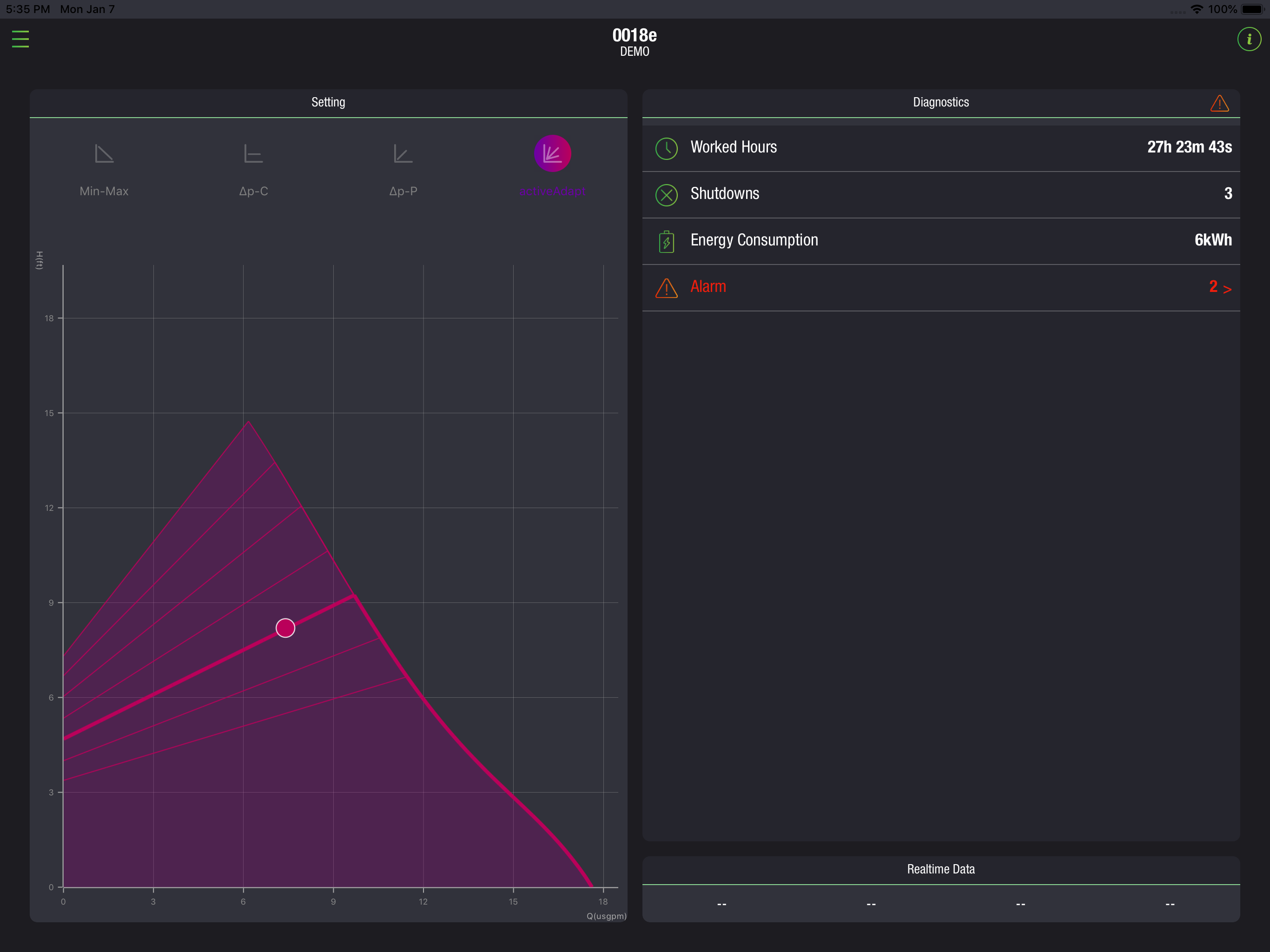This screenshot has height=952, width=1270.
Task: Click the Shutdowns count 3
Action: pyautogui.click(x=1228, y=193)
